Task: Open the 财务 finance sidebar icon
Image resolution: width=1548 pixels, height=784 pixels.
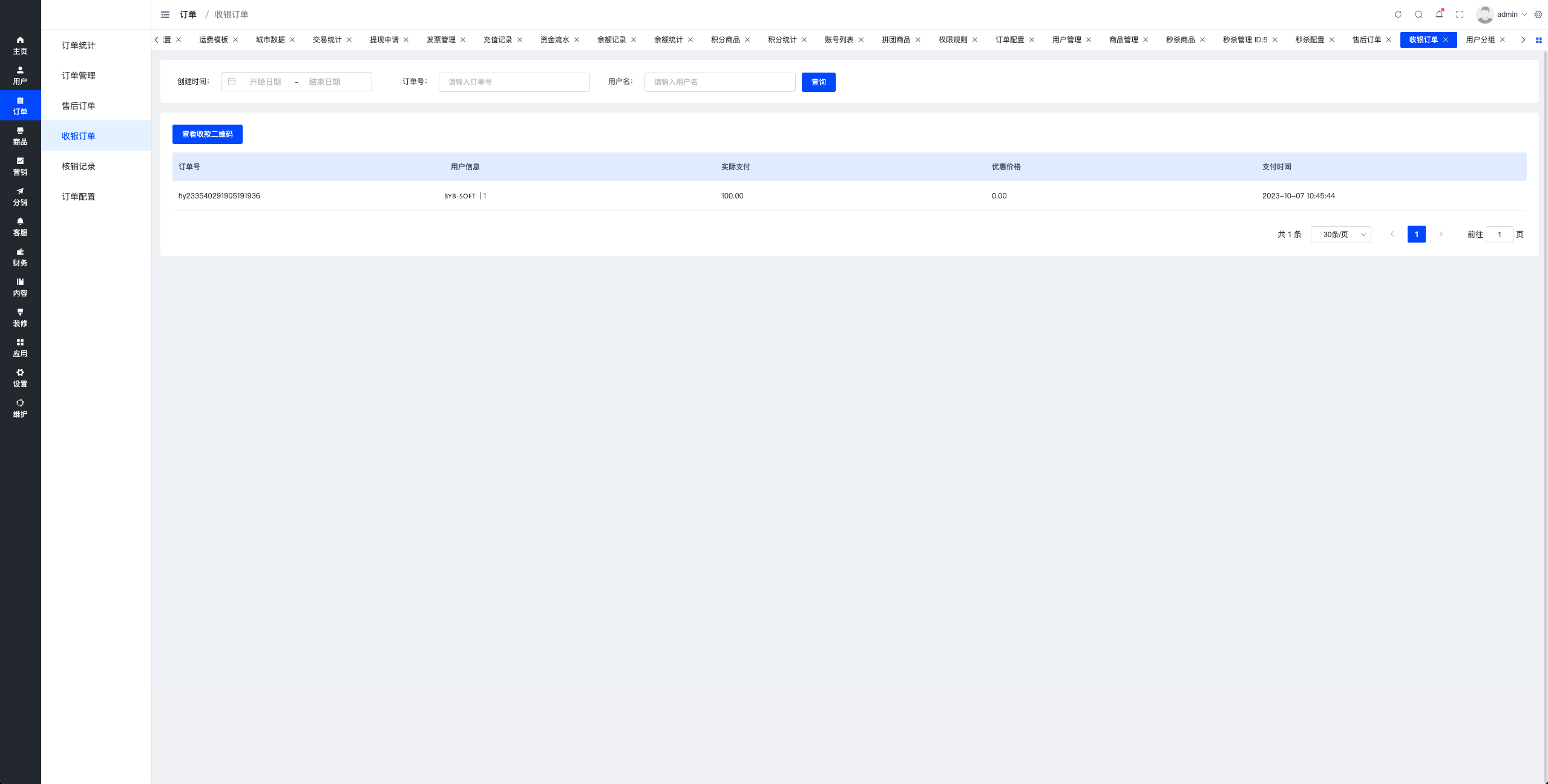Action: [20, 257]
